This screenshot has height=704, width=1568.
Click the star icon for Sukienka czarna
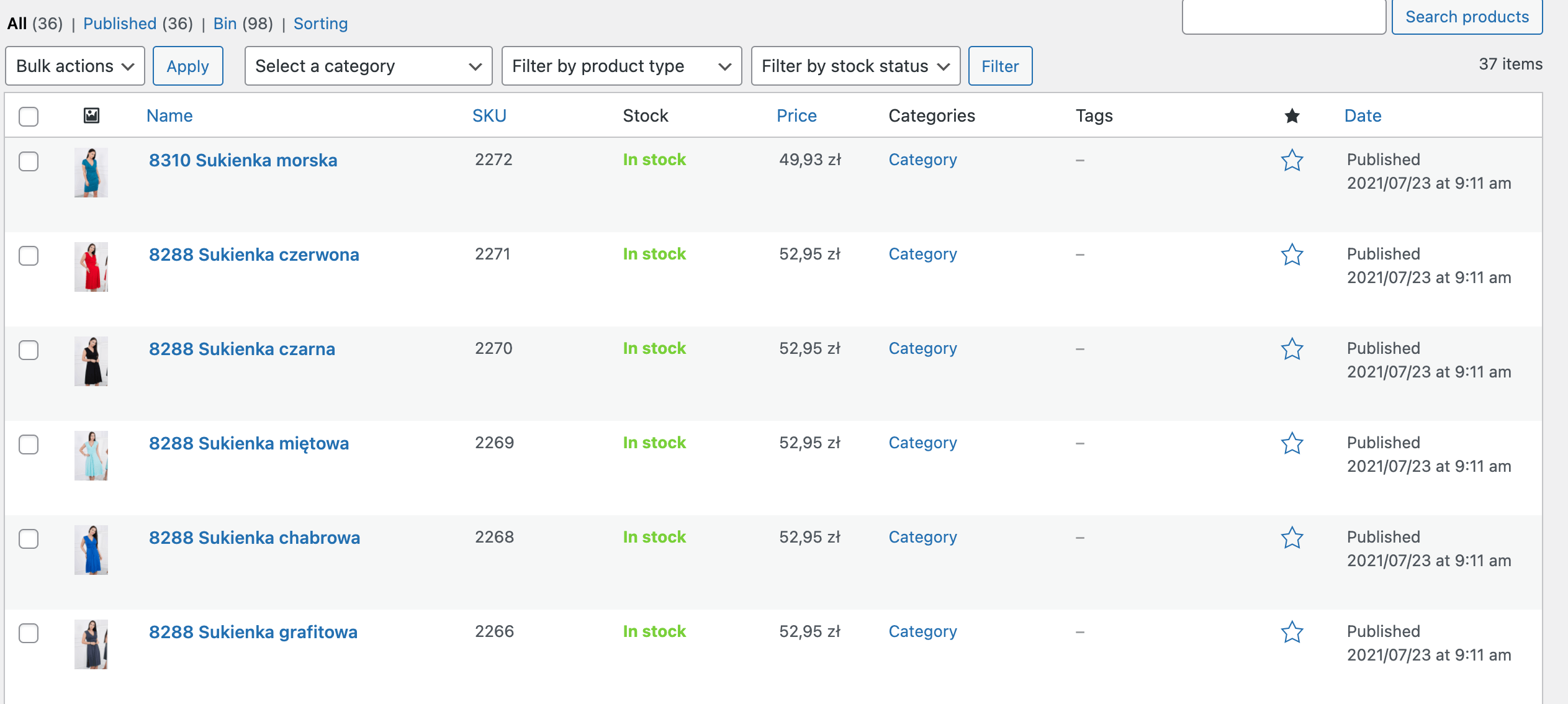point(1291,349)
